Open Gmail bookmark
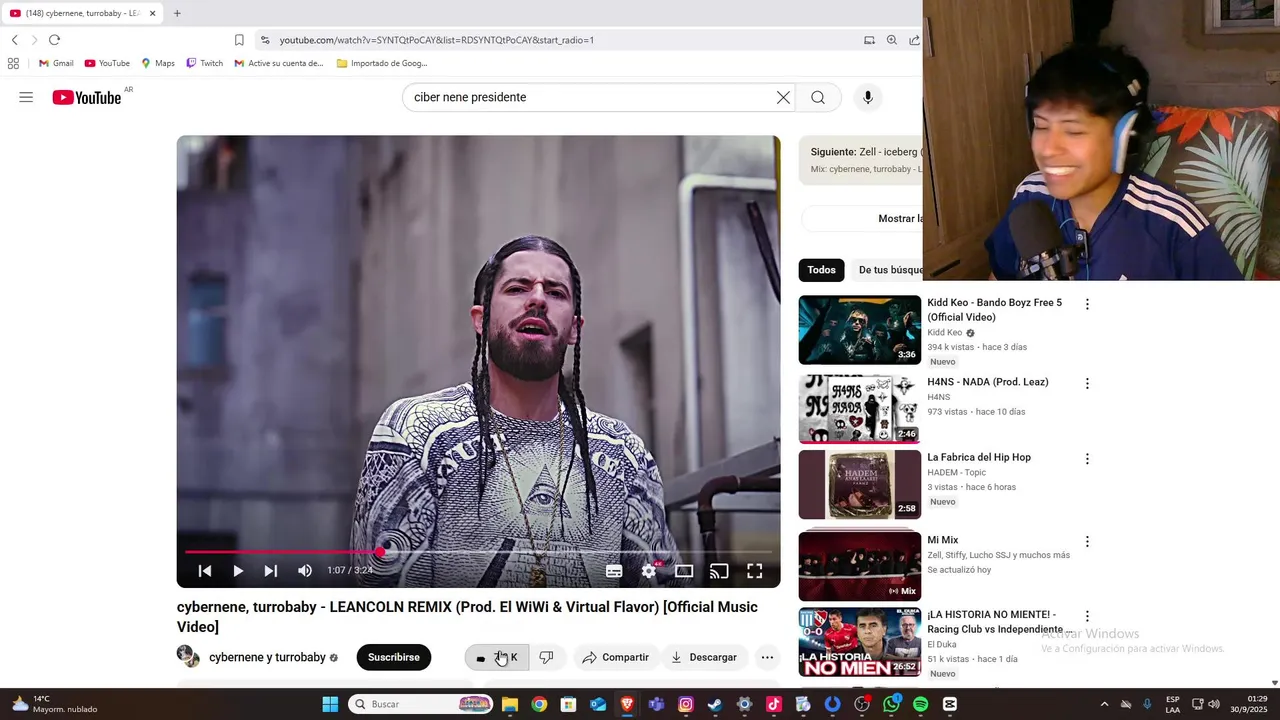Image resolution: width=1280 pixels, height=720 pixels. coord(56,63)
